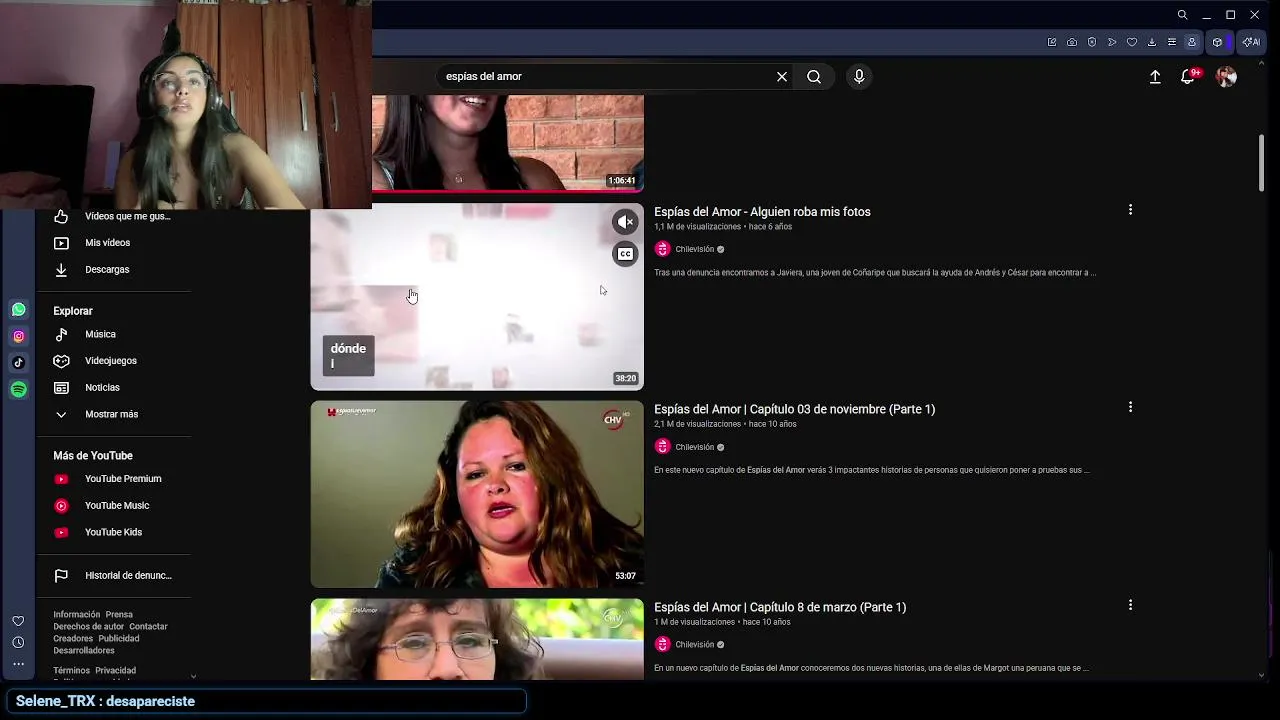The width and height of the screenshot is (1280, 720).
Task: Open Chilevisión channel under Capítulo 8 de marzo
Action: pyautogui.click(x=694, y=645)
